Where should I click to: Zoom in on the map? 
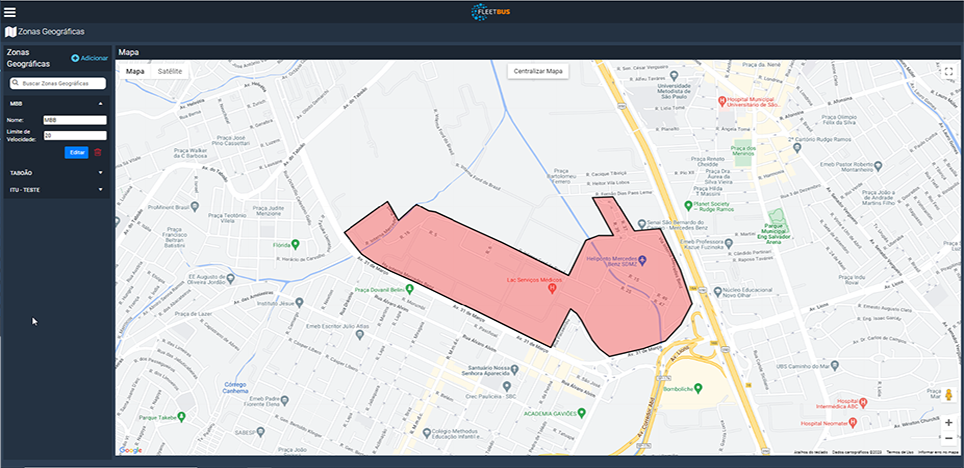(x=948, y=422)
